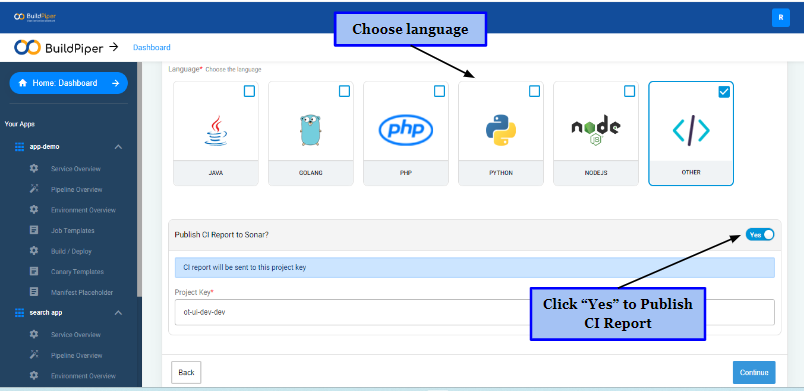
Task: Click the grid icon beside app-demo
Action: tap(19, 147)
